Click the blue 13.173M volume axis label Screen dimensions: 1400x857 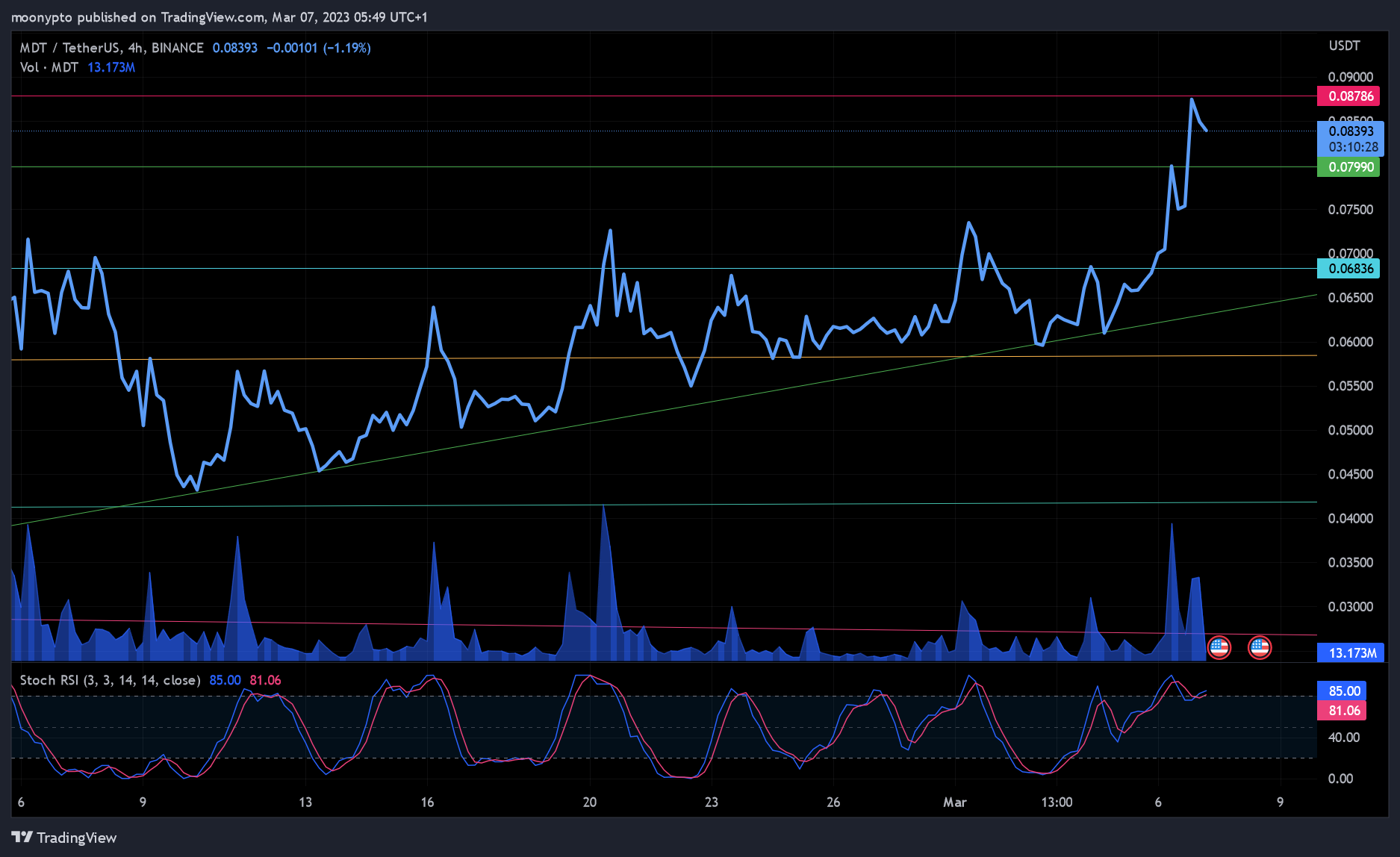1351,653
